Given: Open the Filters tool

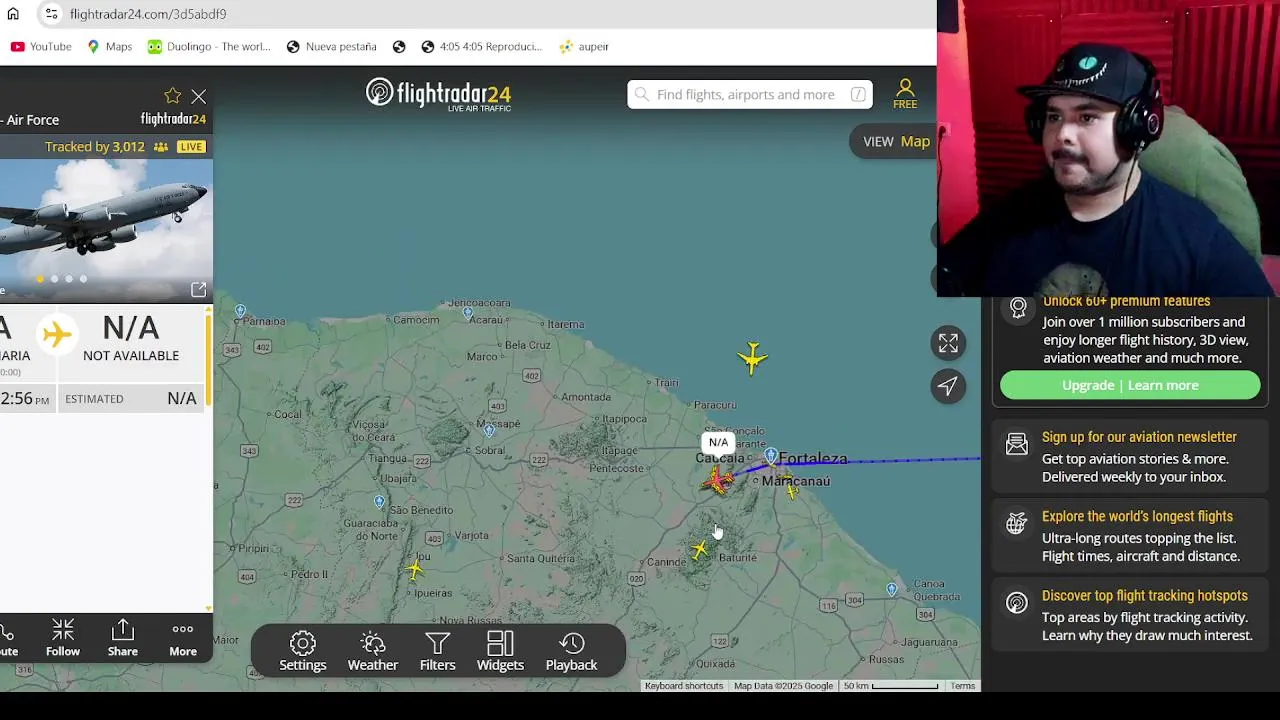Looking at the screenshot, I should 437,651.
